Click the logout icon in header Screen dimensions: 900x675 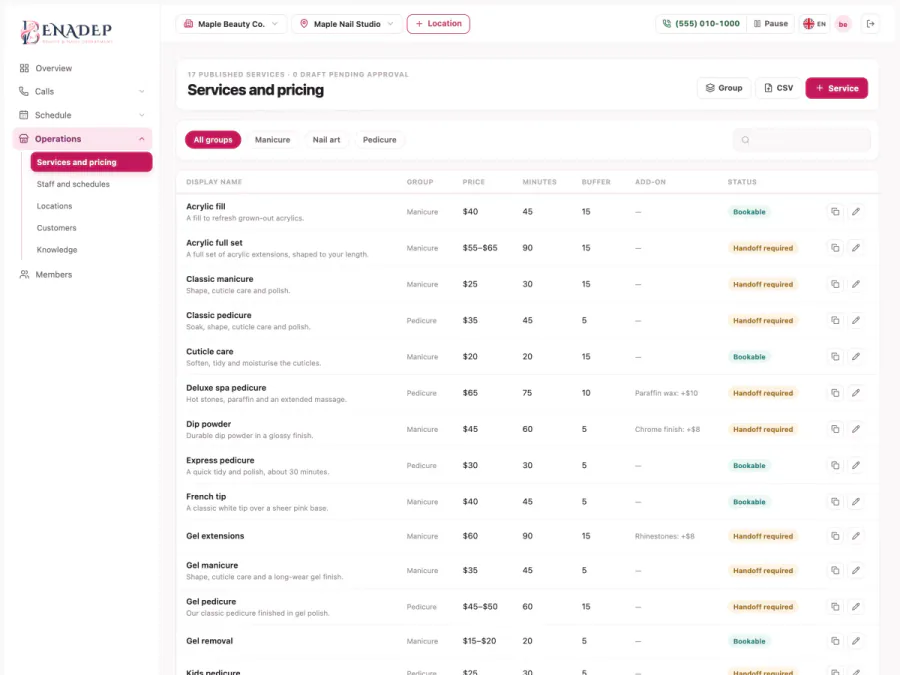coord(871,24)
